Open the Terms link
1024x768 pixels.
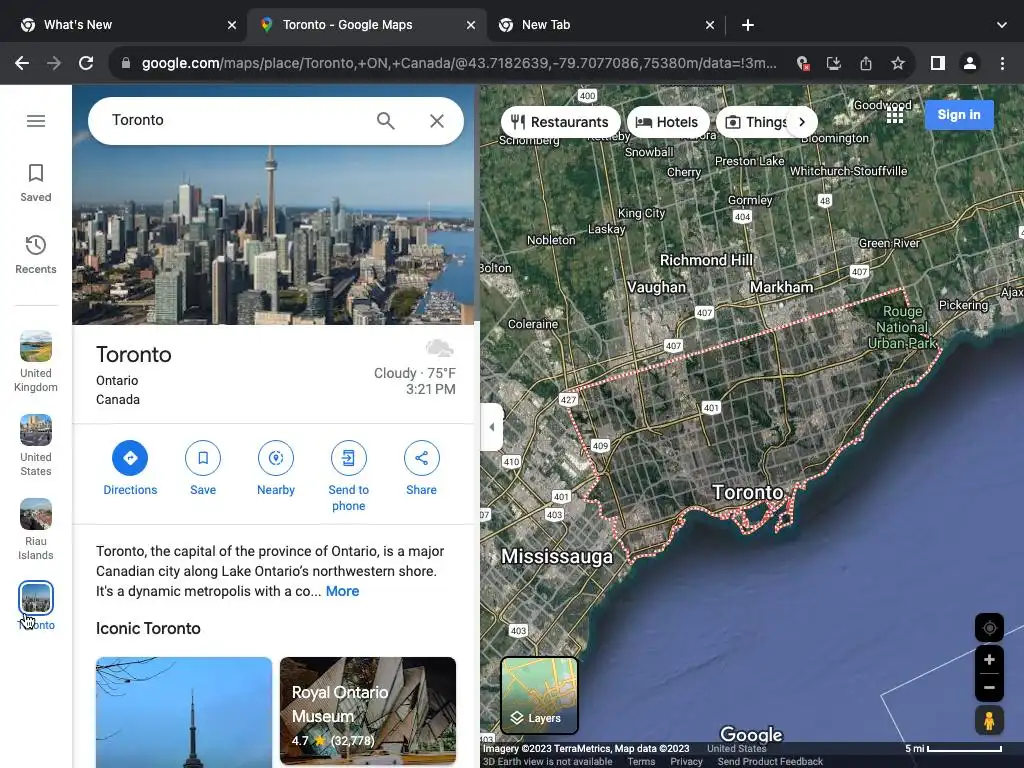coord(641,761)
